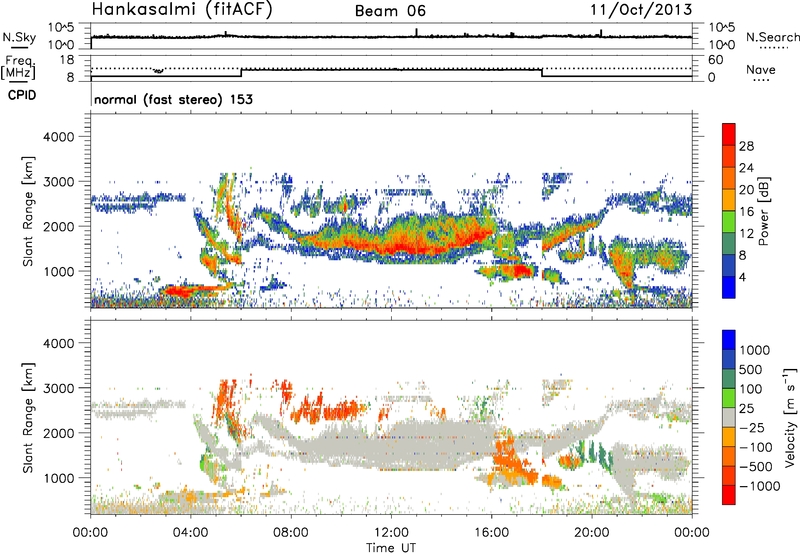
Task: Click the 2000 tick on velocity panel axis
Action: tap(58, 433)
